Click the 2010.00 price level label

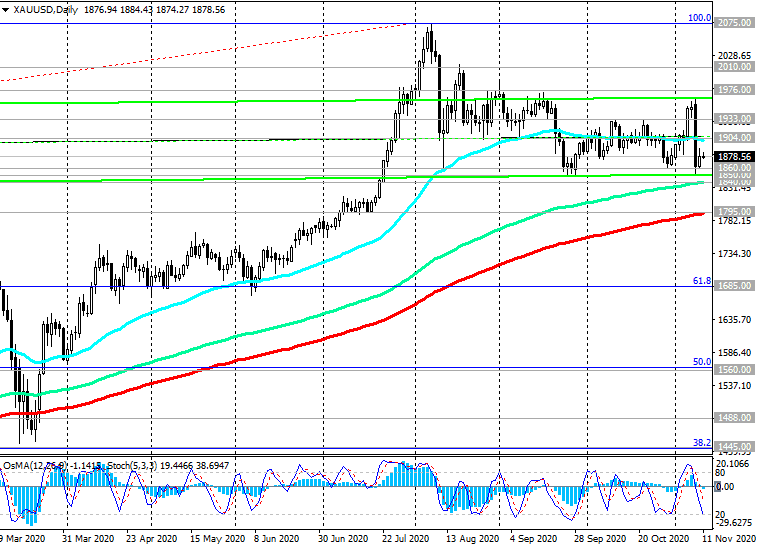coord(735,67)
